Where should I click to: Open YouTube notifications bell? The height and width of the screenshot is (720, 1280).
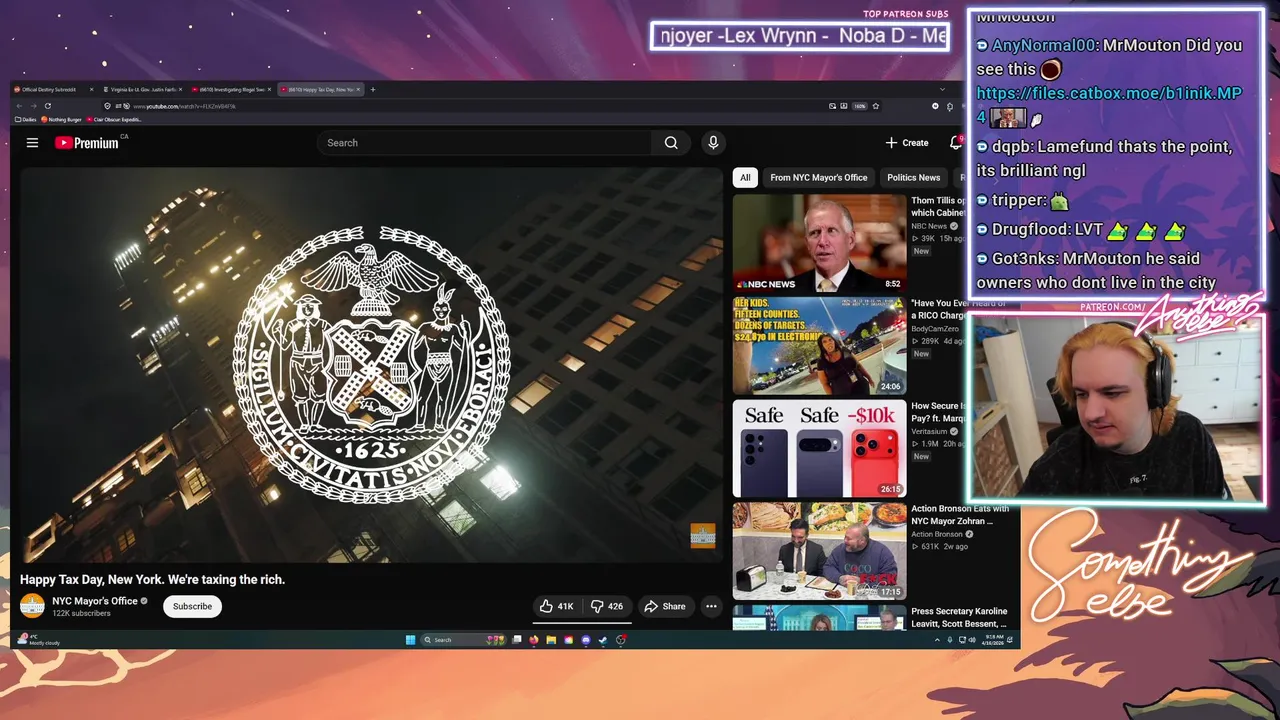(x=955, y=143)
